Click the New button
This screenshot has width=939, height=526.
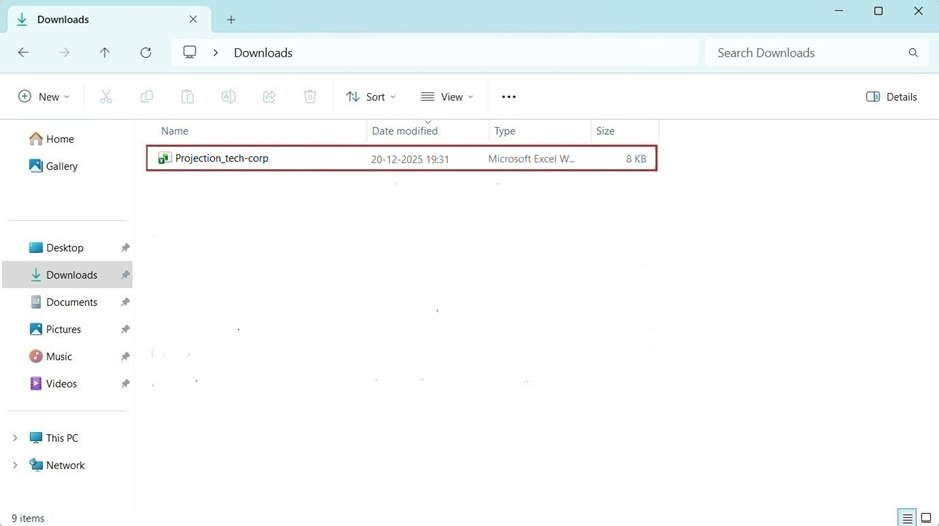(x=44, y=97)
